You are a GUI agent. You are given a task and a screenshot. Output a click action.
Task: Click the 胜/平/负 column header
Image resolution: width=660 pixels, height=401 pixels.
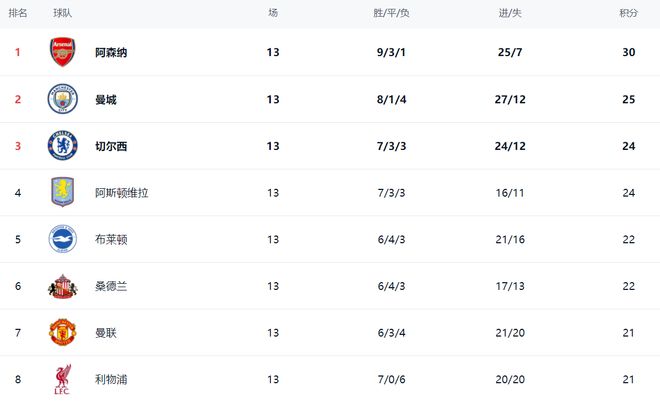[391, 13]
